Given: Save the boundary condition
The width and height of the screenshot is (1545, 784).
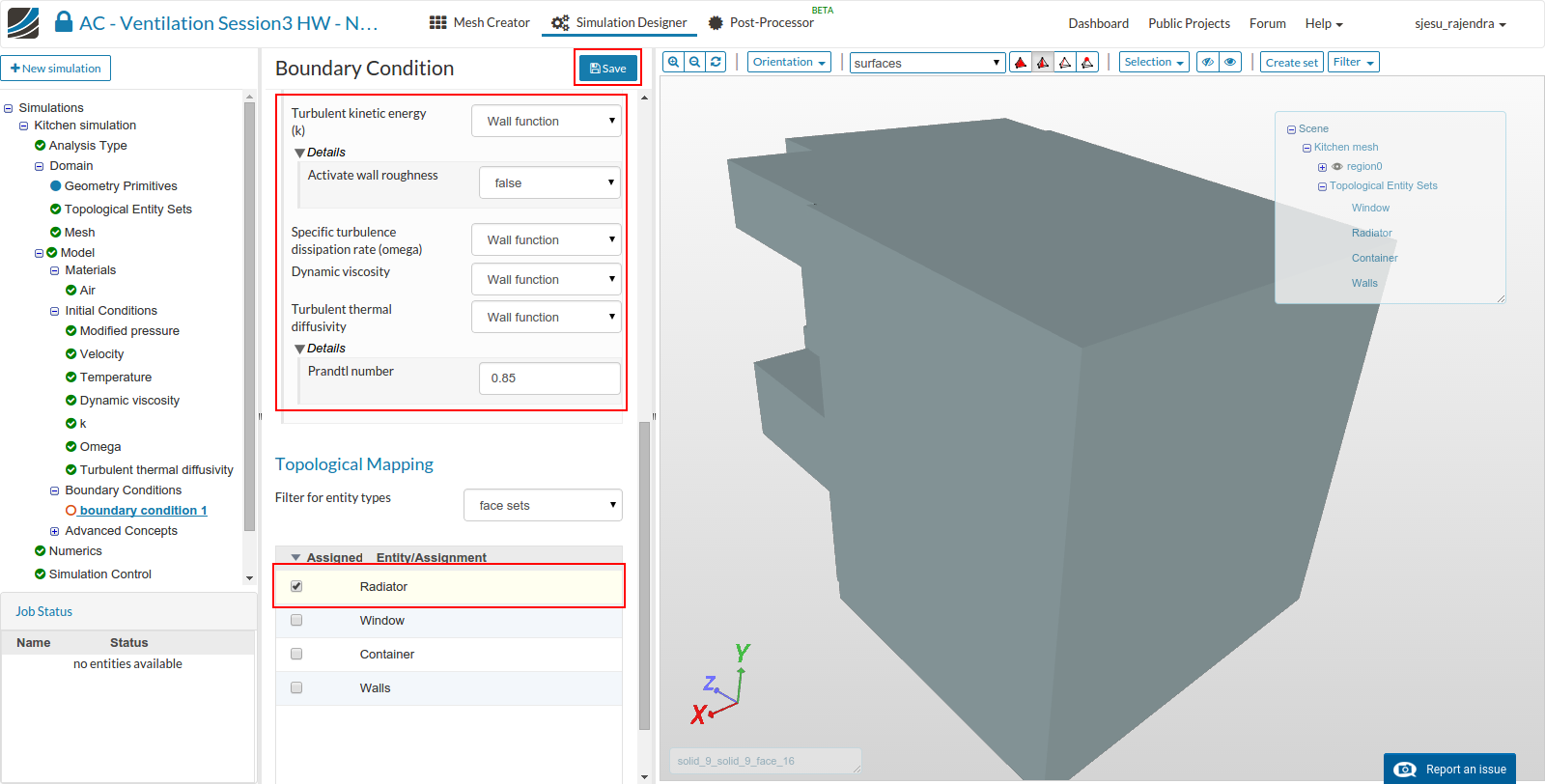Looking at the screenshot, I should pyautogui.click(x=607, y=68).
